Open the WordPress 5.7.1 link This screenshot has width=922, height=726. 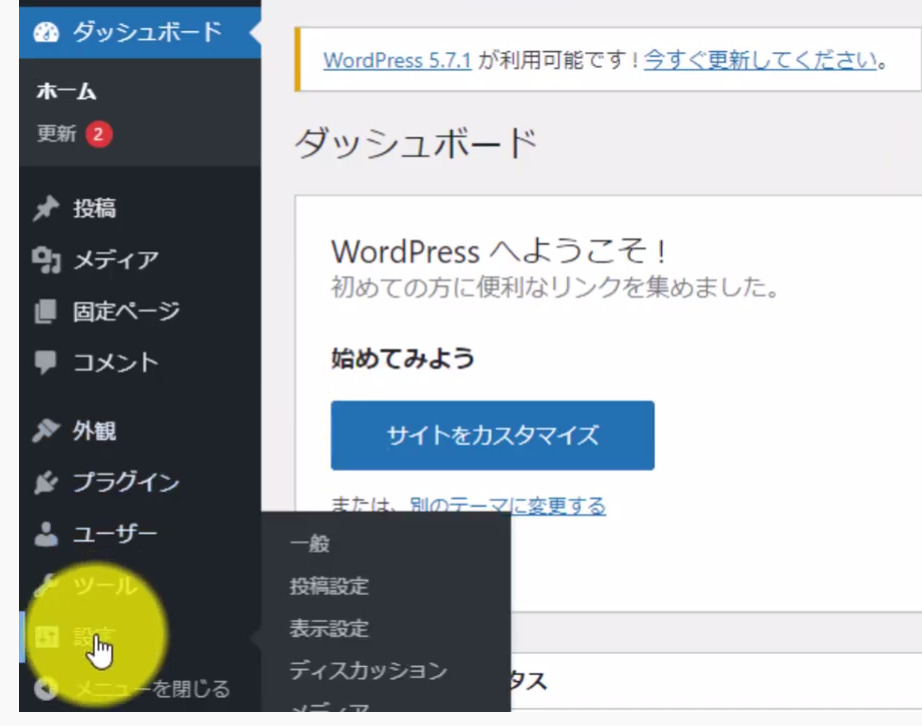tap(397, 60)
